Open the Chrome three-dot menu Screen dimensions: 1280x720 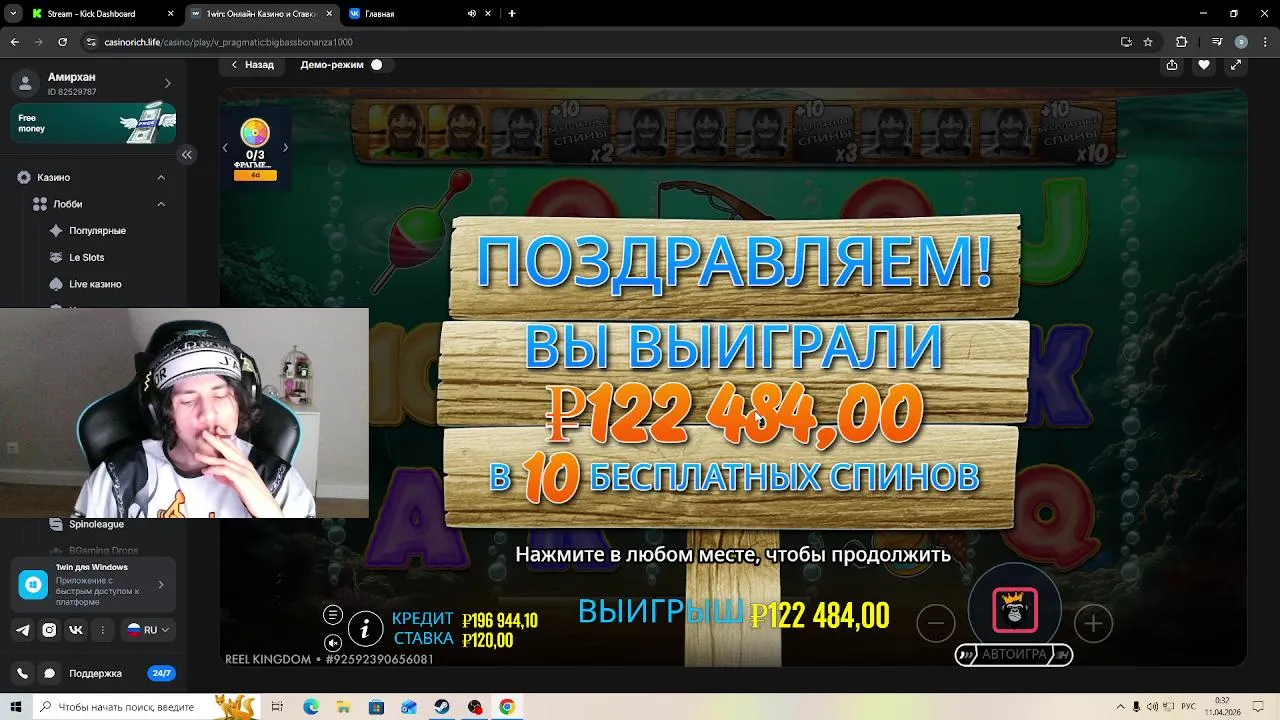(1265, 42)
